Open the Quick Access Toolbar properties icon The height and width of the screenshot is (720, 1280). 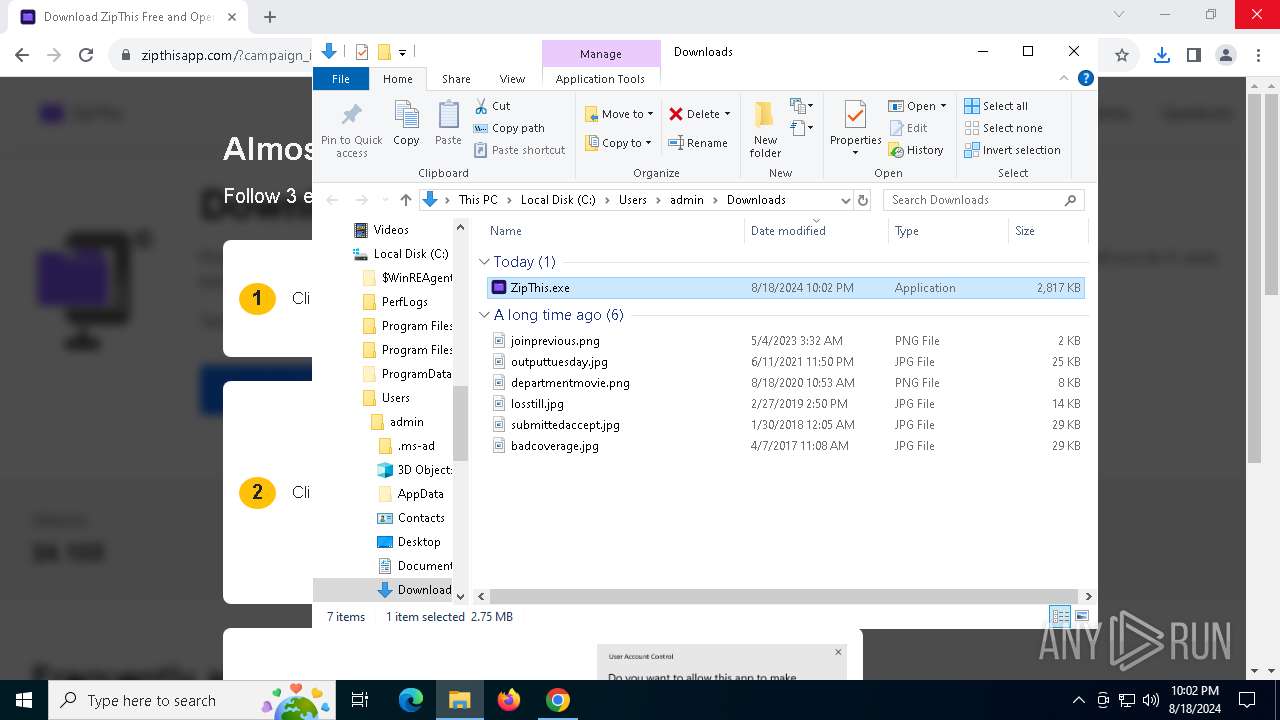362,52
